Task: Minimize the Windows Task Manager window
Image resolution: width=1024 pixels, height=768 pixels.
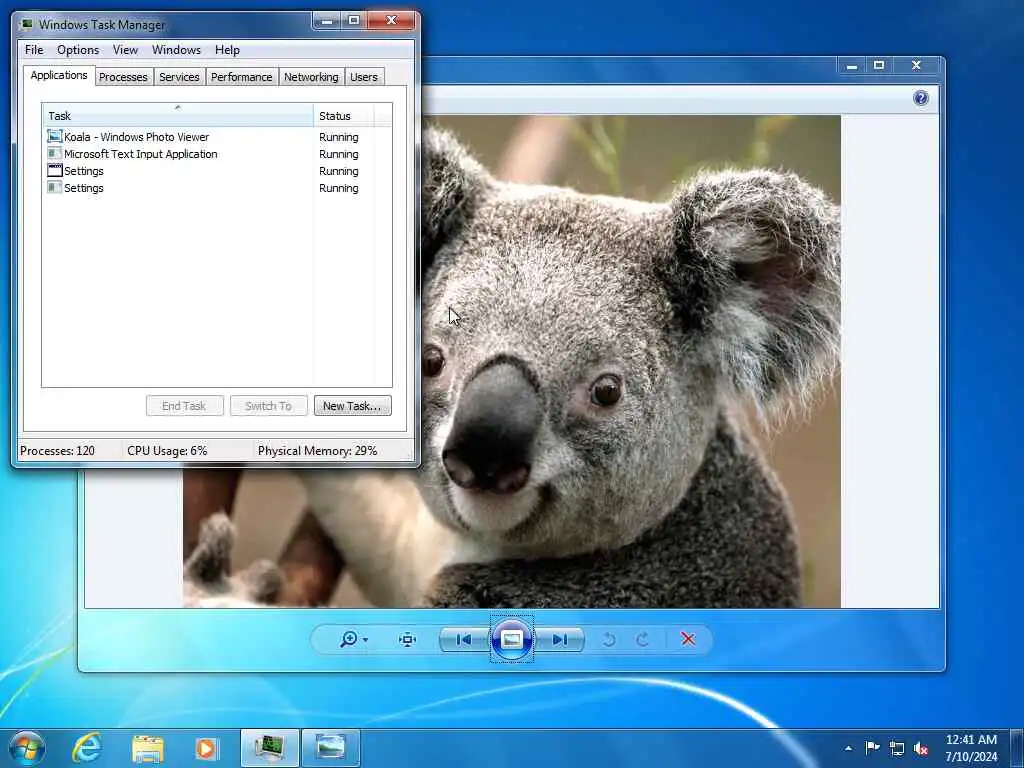Action: click(x=327, y=21)
